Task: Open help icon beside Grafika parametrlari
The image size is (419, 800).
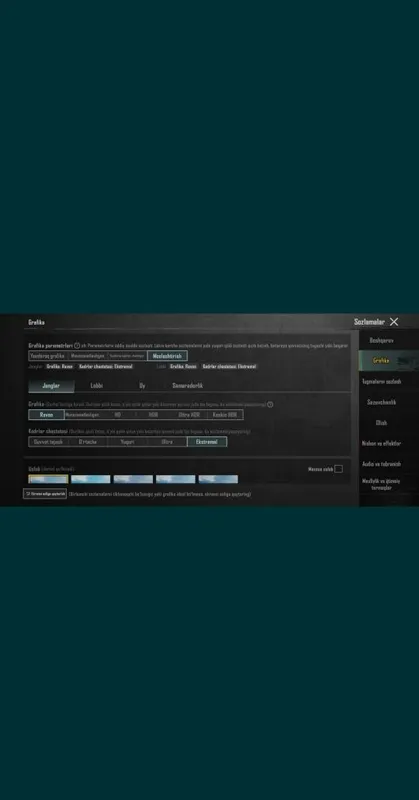Action: 77,345
